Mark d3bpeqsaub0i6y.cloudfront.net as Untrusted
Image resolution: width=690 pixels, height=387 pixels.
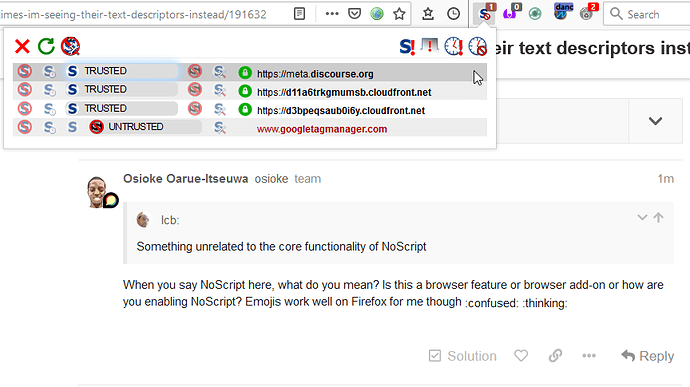[x=195, y=108]
